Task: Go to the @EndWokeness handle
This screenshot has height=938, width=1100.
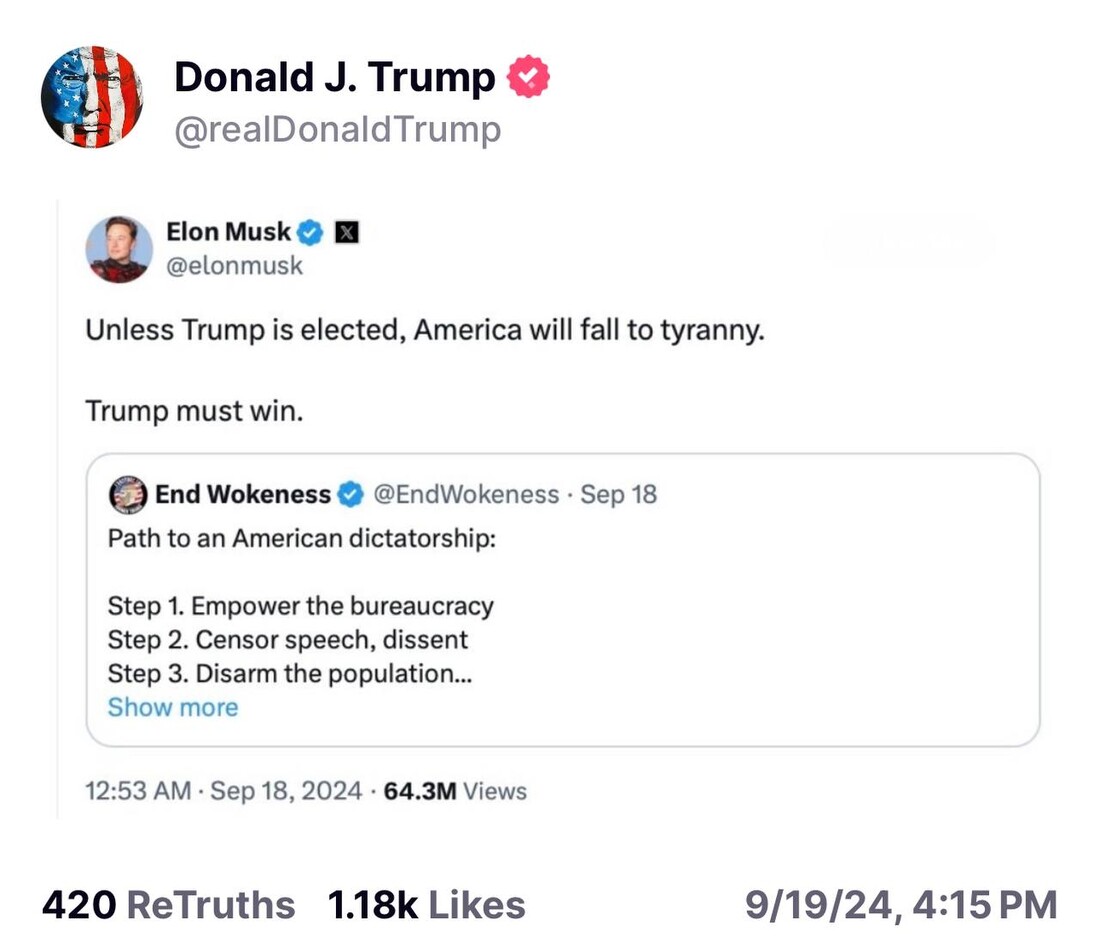Action: 465,494
